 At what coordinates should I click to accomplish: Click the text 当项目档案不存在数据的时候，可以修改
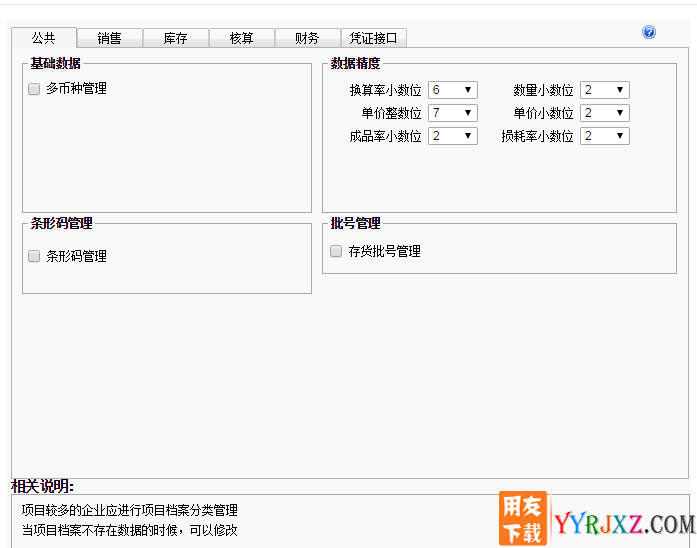130,530
